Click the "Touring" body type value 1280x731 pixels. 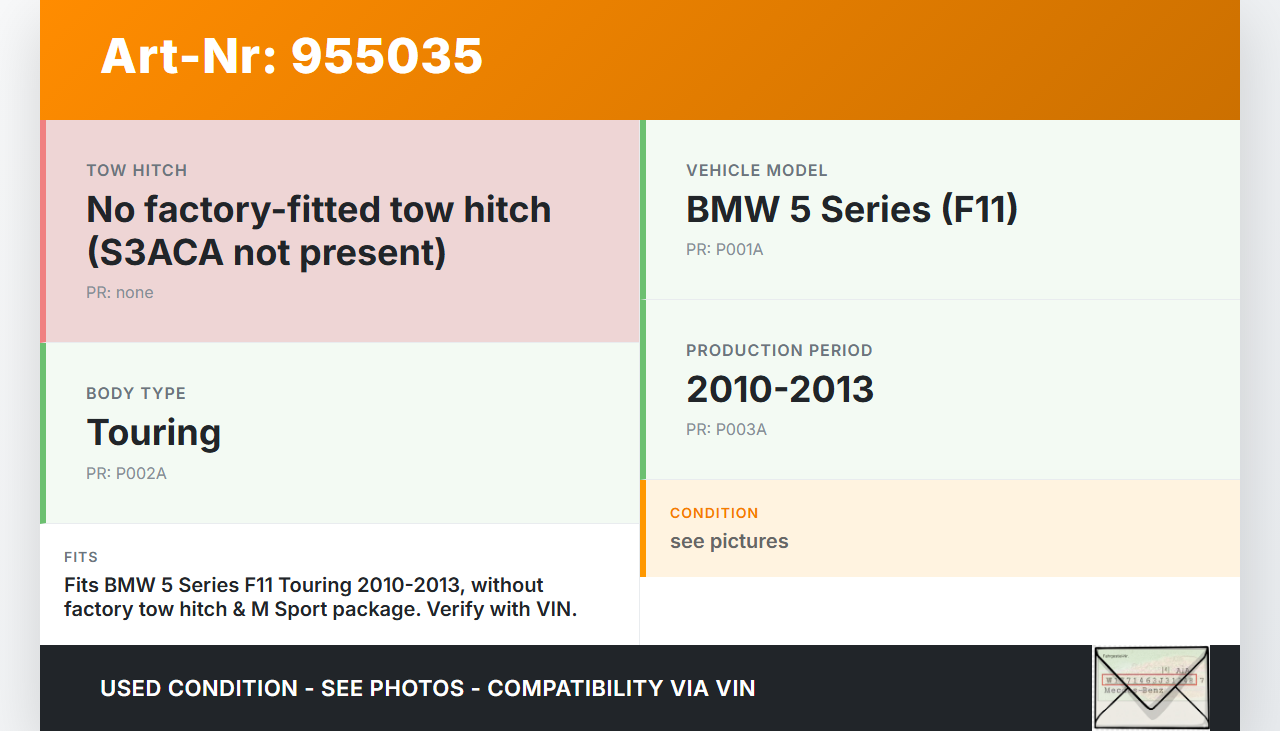[153, 433]
